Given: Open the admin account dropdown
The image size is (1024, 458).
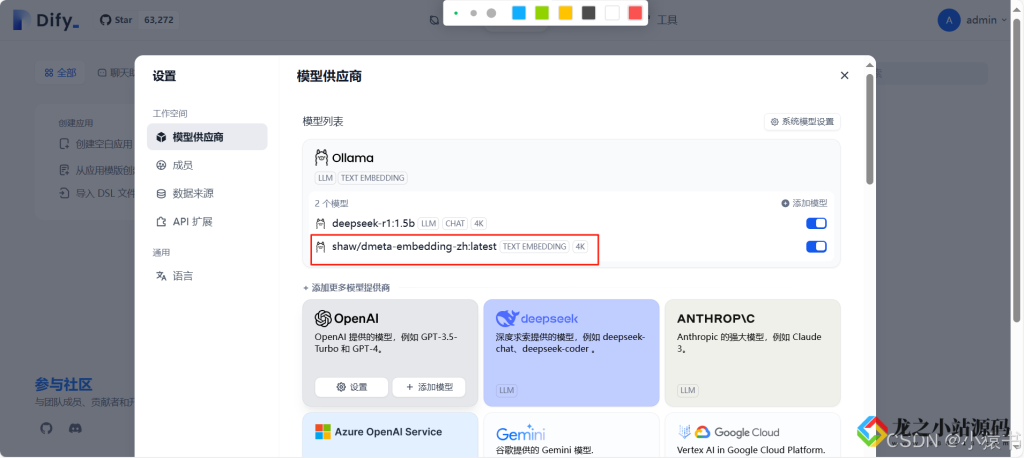Looking at the screenshot, I should 973,20.
